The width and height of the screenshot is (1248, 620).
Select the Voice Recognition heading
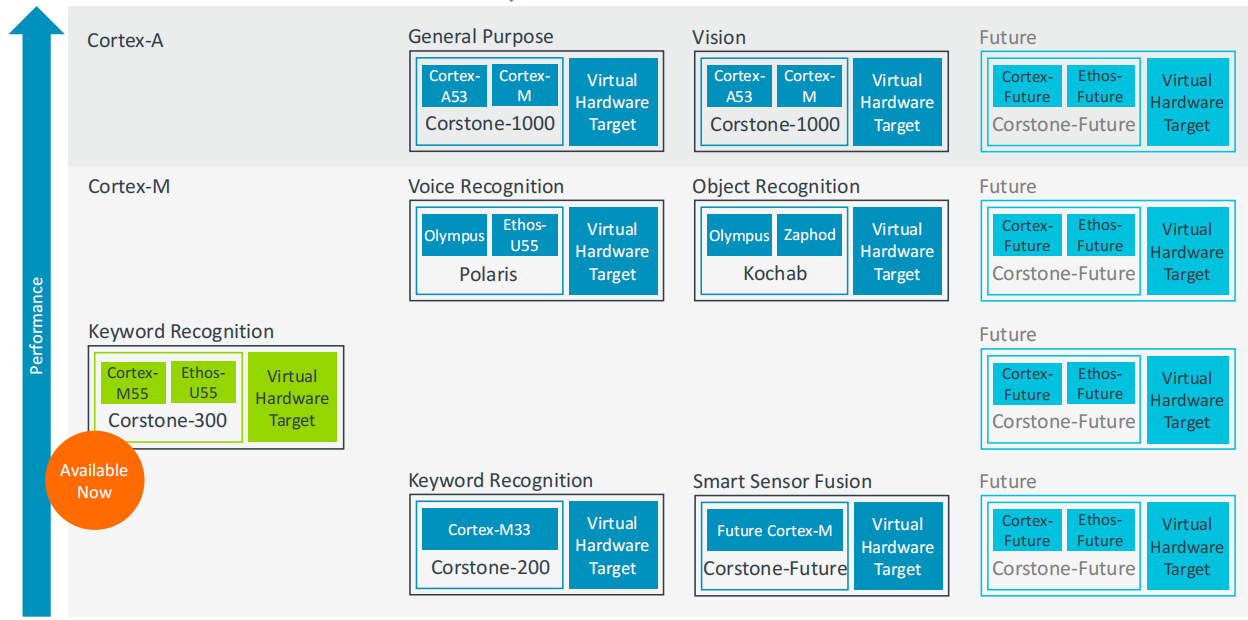pos(486,187)
